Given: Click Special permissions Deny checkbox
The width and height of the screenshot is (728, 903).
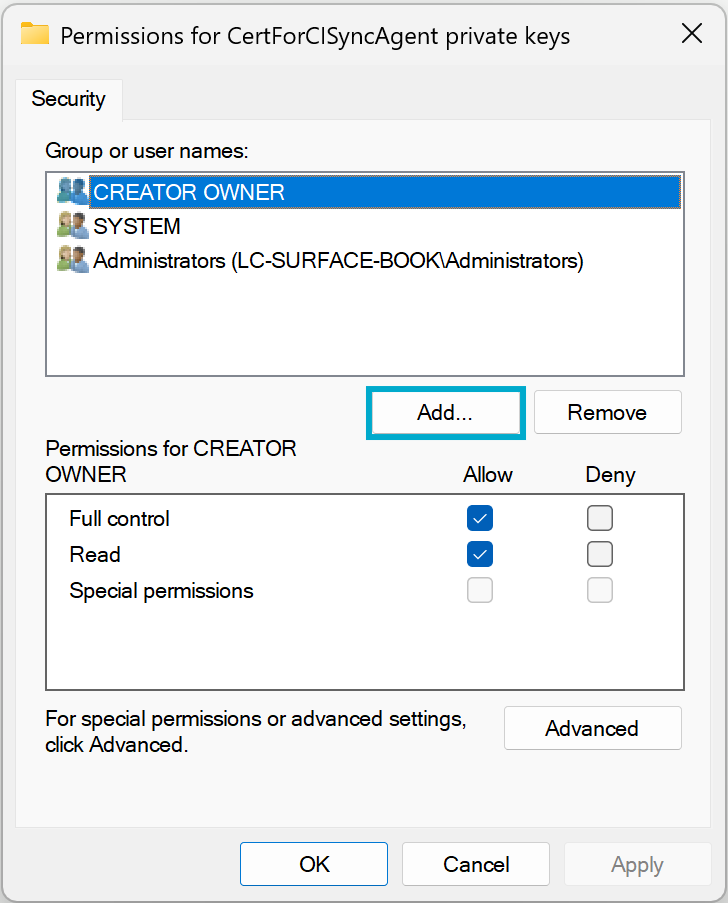Looking at the screenshot, I should coord(600,590).
